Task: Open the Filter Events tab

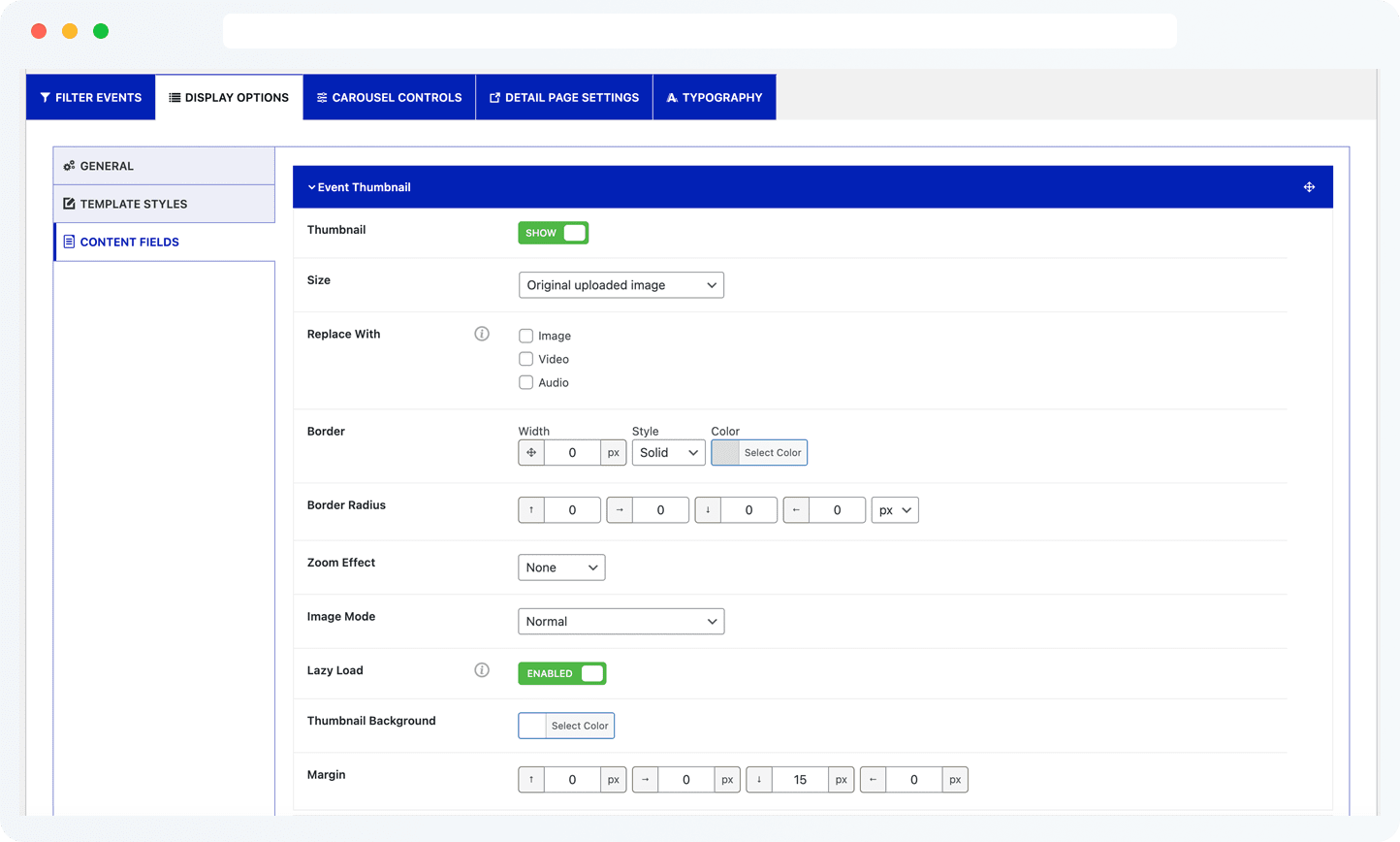Action: coord(91,97)
